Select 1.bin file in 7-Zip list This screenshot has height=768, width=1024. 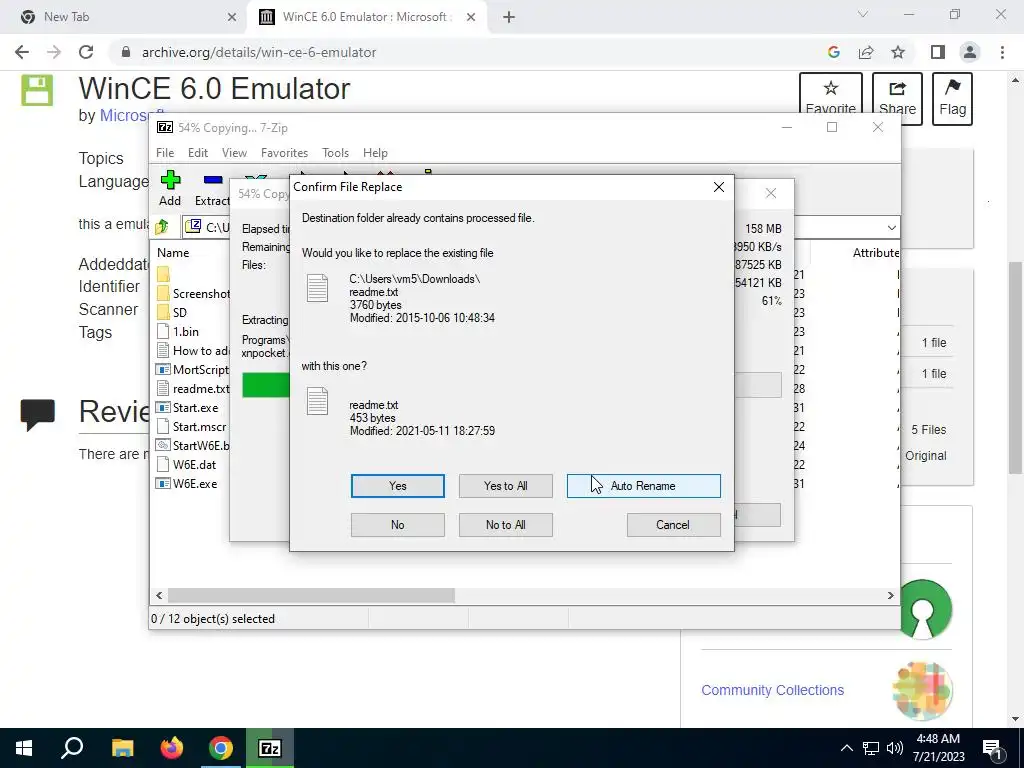point(185,332)
